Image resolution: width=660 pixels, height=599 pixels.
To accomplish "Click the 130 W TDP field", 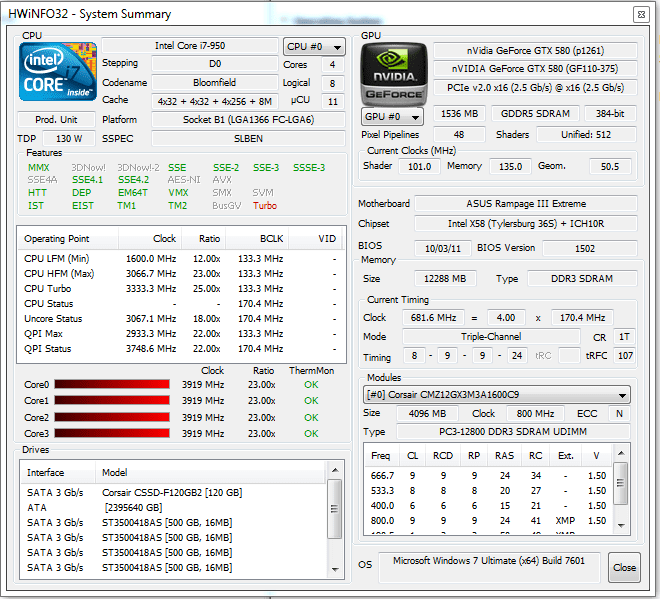I will [69, 138].
